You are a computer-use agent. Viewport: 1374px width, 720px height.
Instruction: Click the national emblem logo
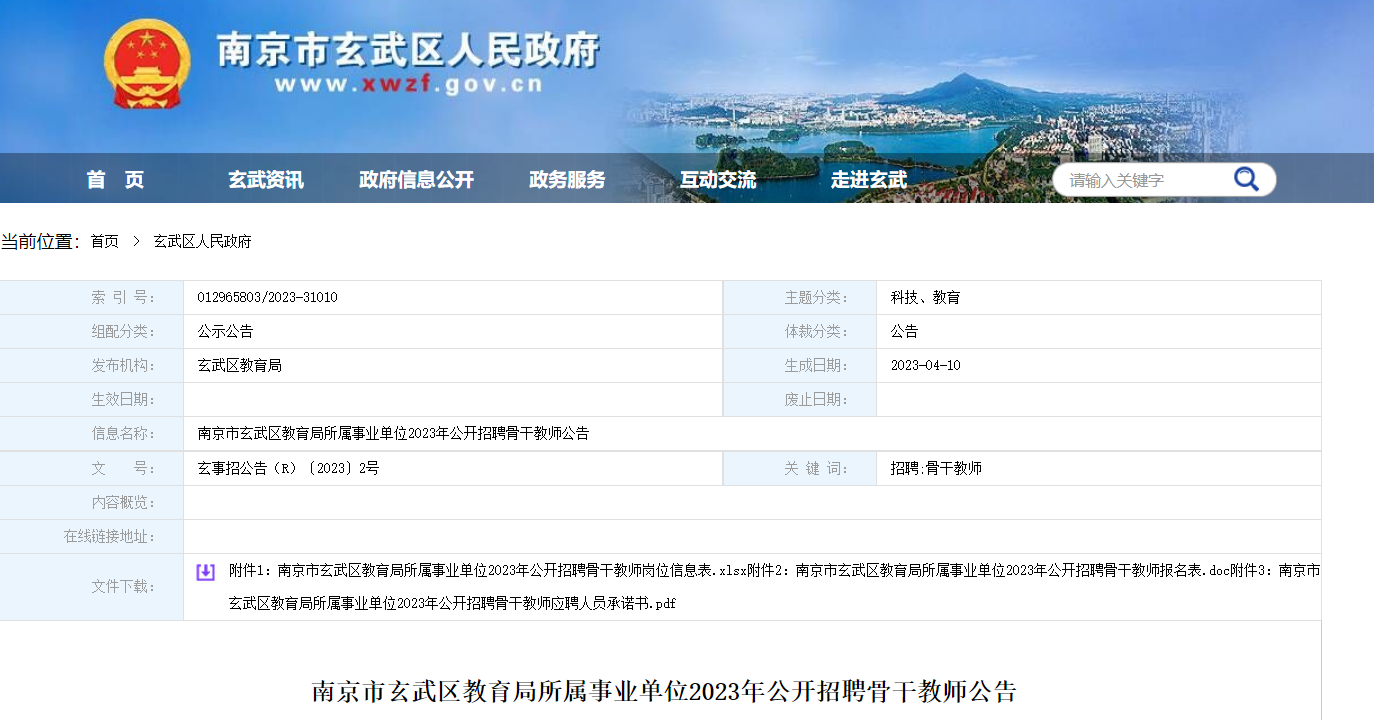click(146, 64)
